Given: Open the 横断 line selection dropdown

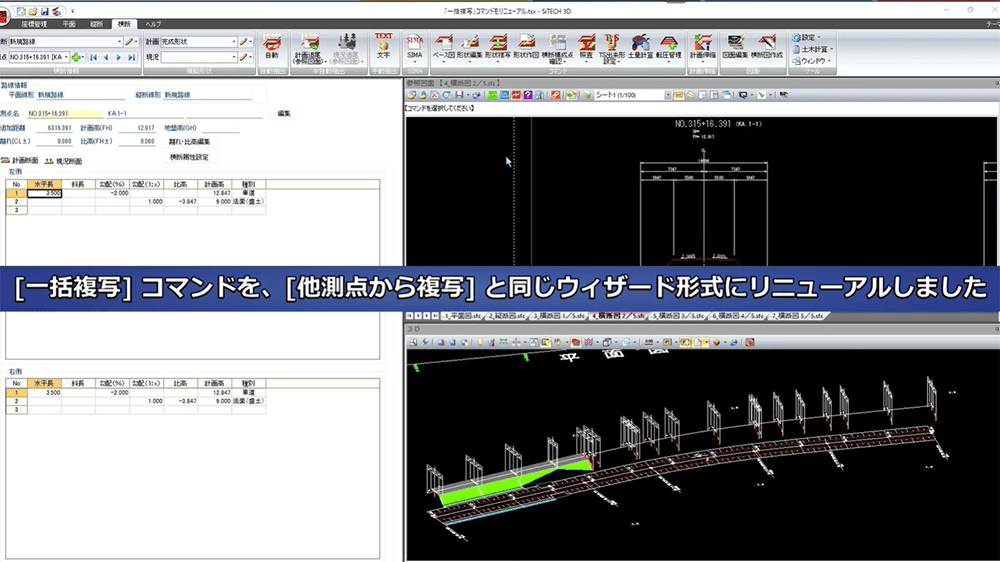Looking at the screenshot, I should [119, 41].
